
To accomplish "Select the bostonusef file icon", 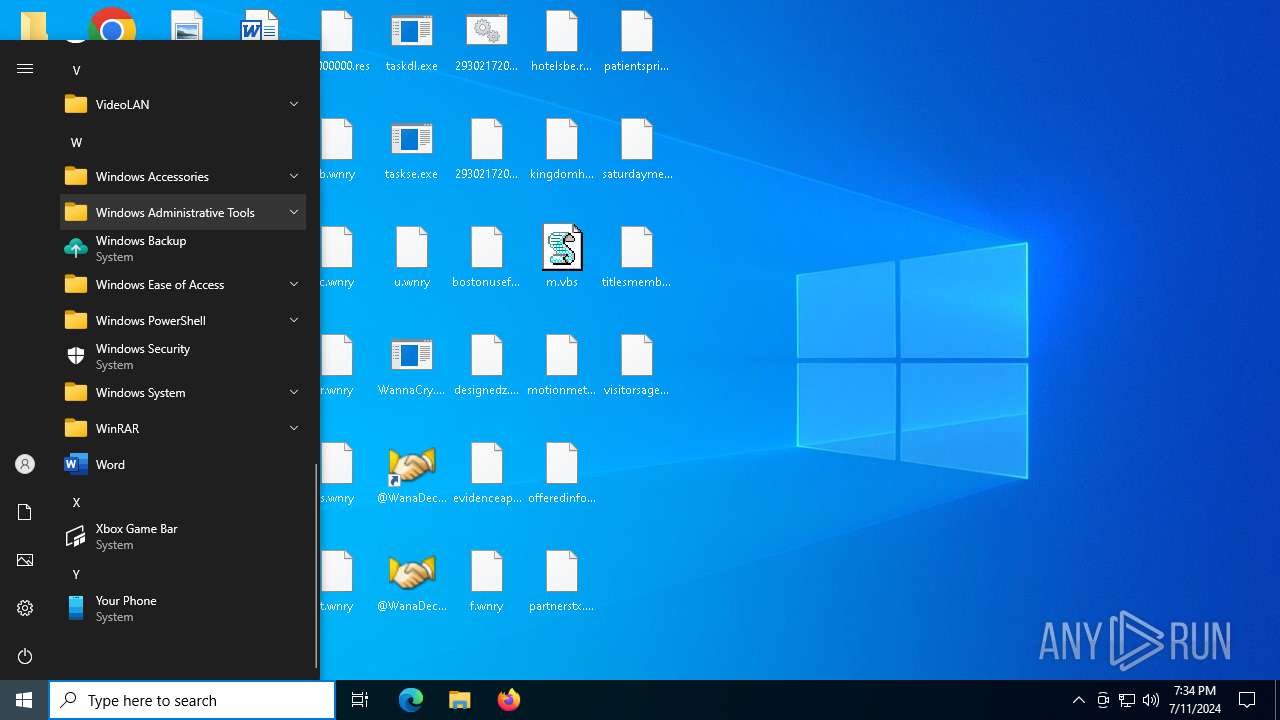I will point(487,258).
